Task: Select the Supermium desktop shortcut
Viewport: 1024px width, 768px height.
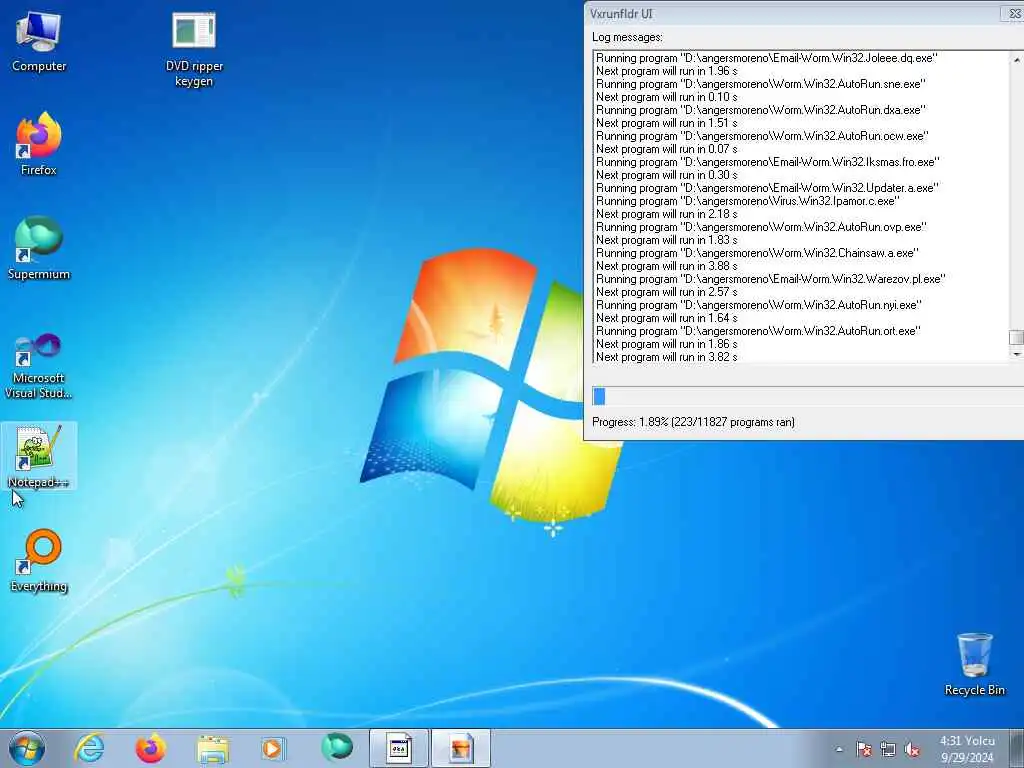Action: click(x=39, y=248)
